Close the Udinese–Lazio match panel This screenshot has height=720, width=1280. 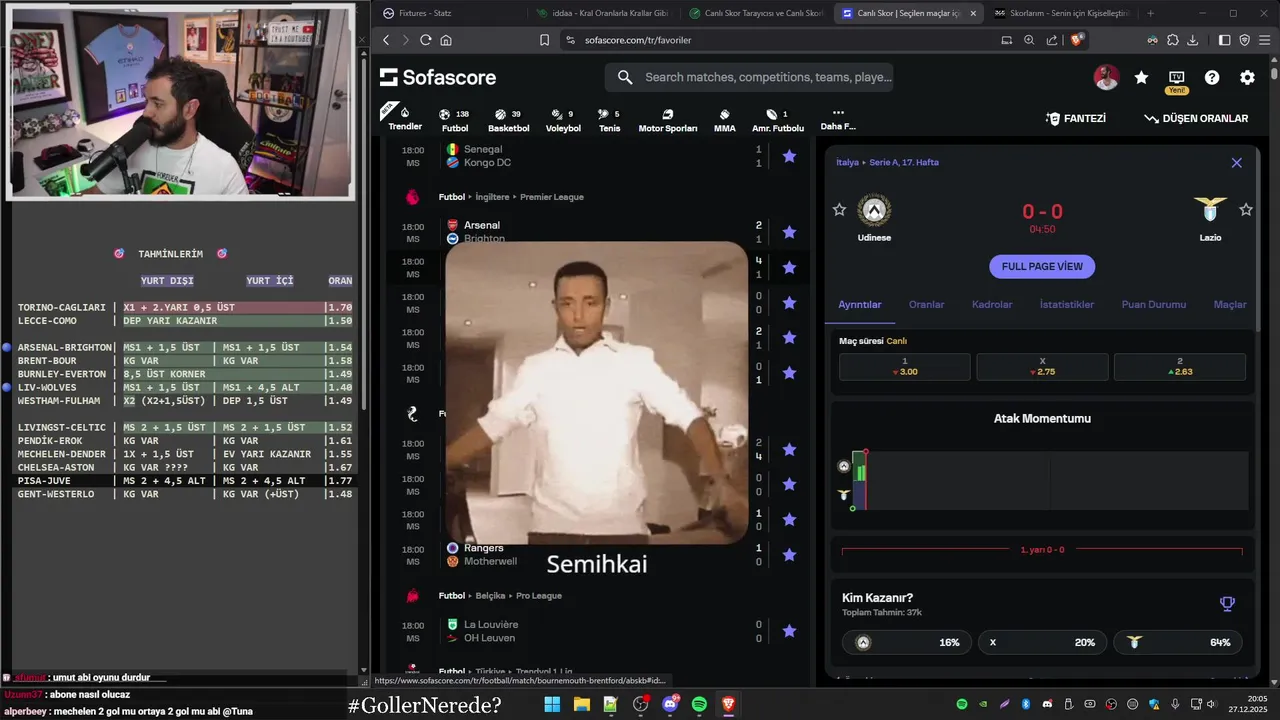pyautogui.click(x=1237, y=163)
